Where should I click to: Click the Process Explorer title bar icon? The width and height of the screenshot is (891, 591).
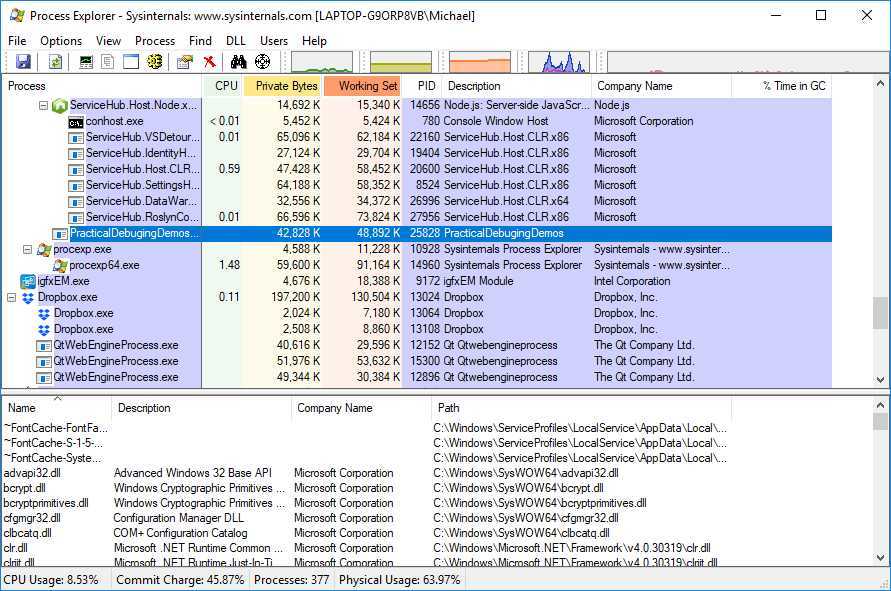17,15
